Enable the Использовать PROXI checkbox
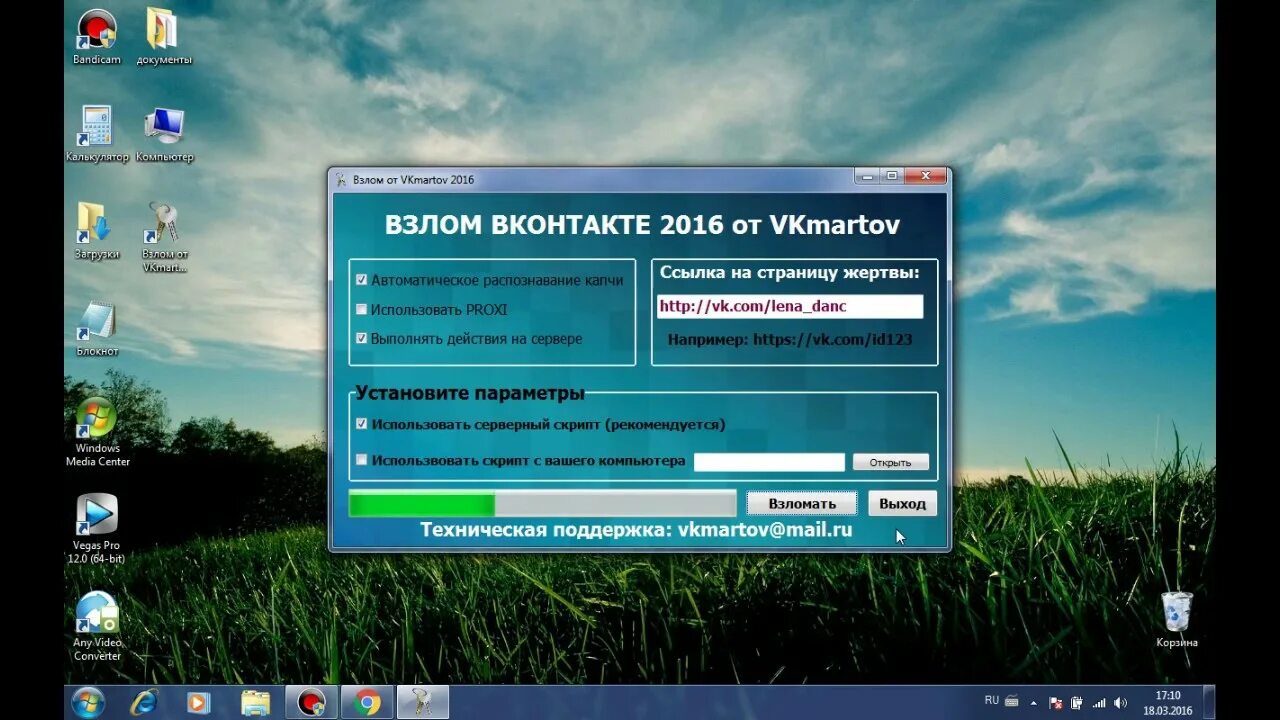 [362, 310]
